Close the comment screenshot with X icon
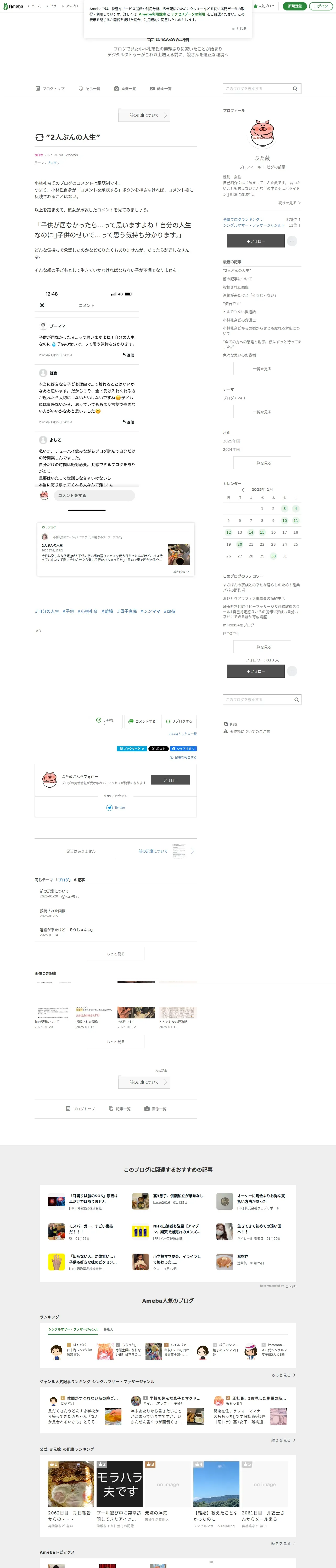Image resolution: width=336 pixels, height=1568 pixels. click(x=42, y=305)
